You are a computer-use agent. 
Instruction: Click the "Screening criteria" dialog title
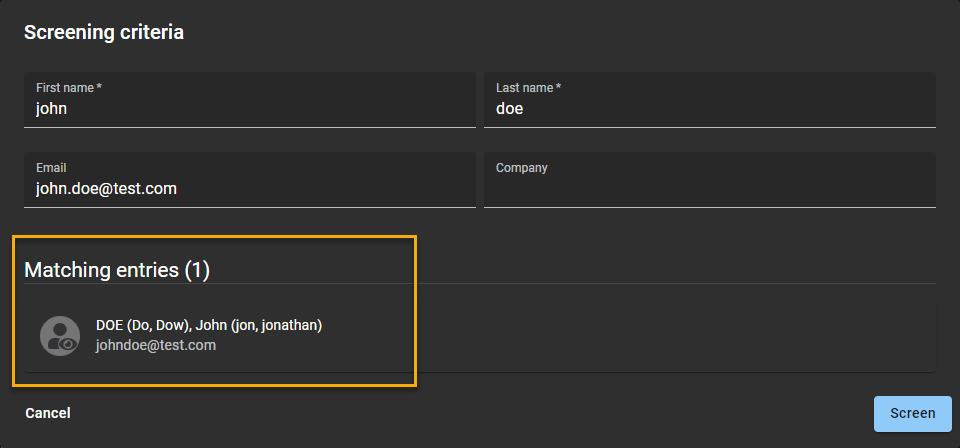pyautogui.click(x=104, y=32)
